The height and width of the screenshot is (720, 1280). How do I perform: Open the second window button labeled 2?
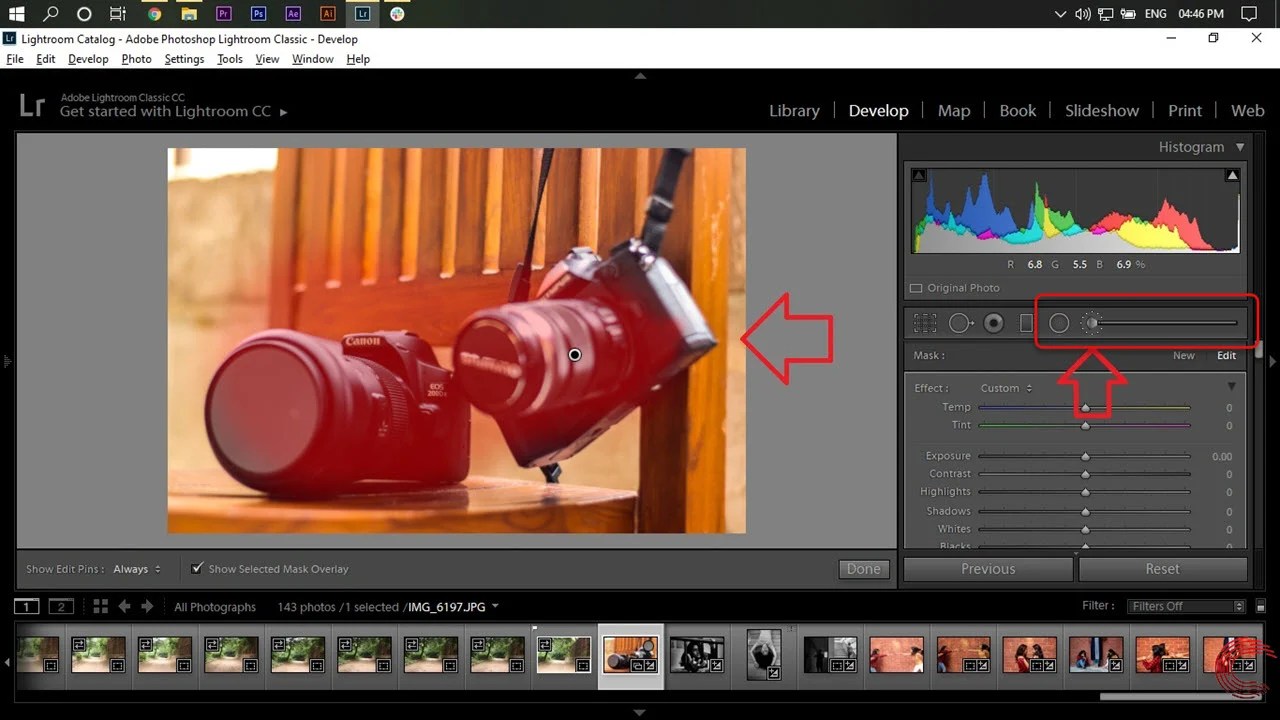pos(61,606)
